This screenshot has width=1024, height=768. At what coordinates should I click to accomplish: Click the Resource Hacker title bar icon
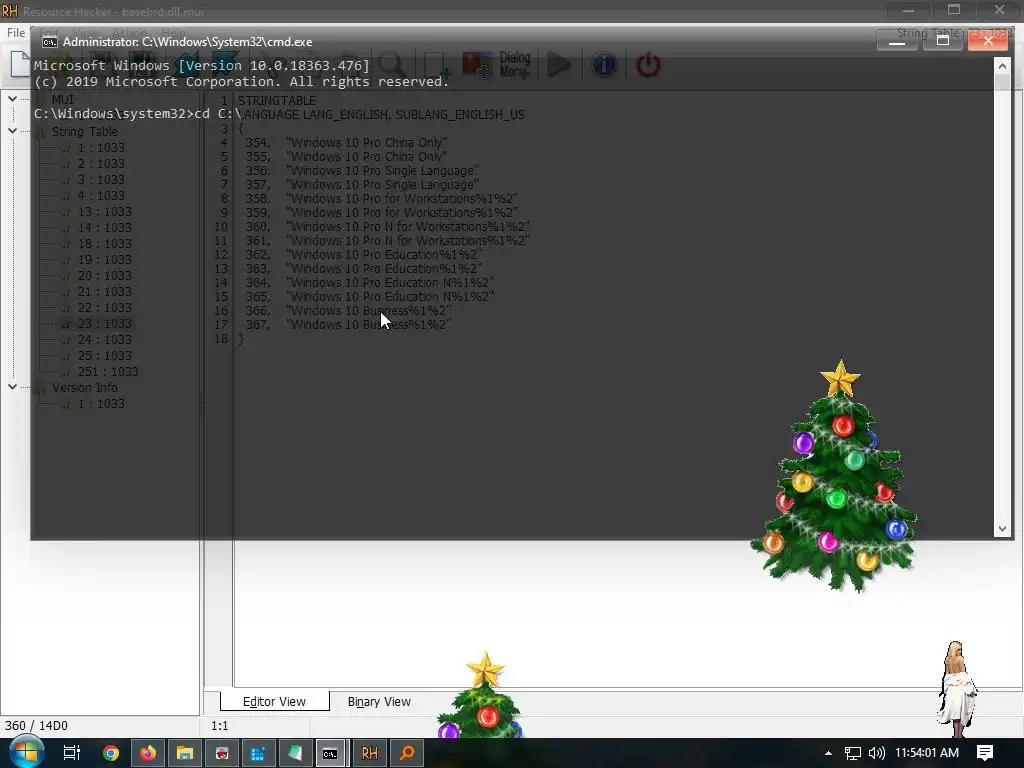[10, 11]
